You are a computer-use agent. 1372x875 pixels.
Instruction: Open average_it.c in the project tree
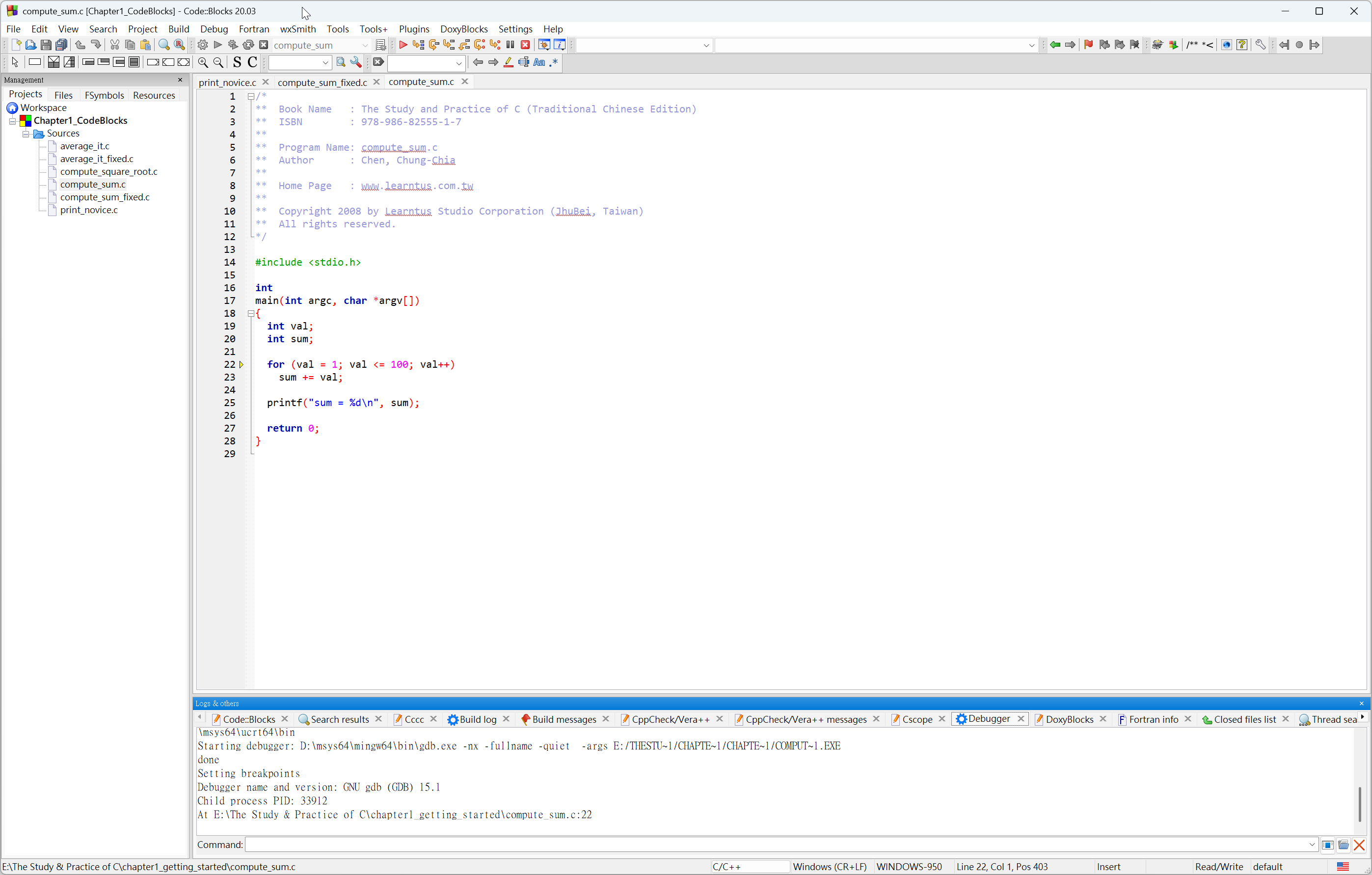(84, 146)
